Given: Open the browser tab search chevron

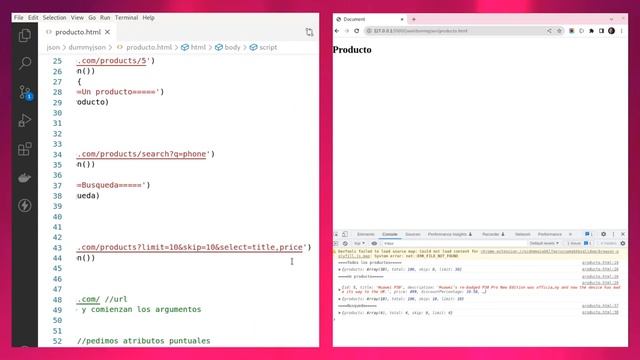Looking at the screenshot, I should [611, 19].
